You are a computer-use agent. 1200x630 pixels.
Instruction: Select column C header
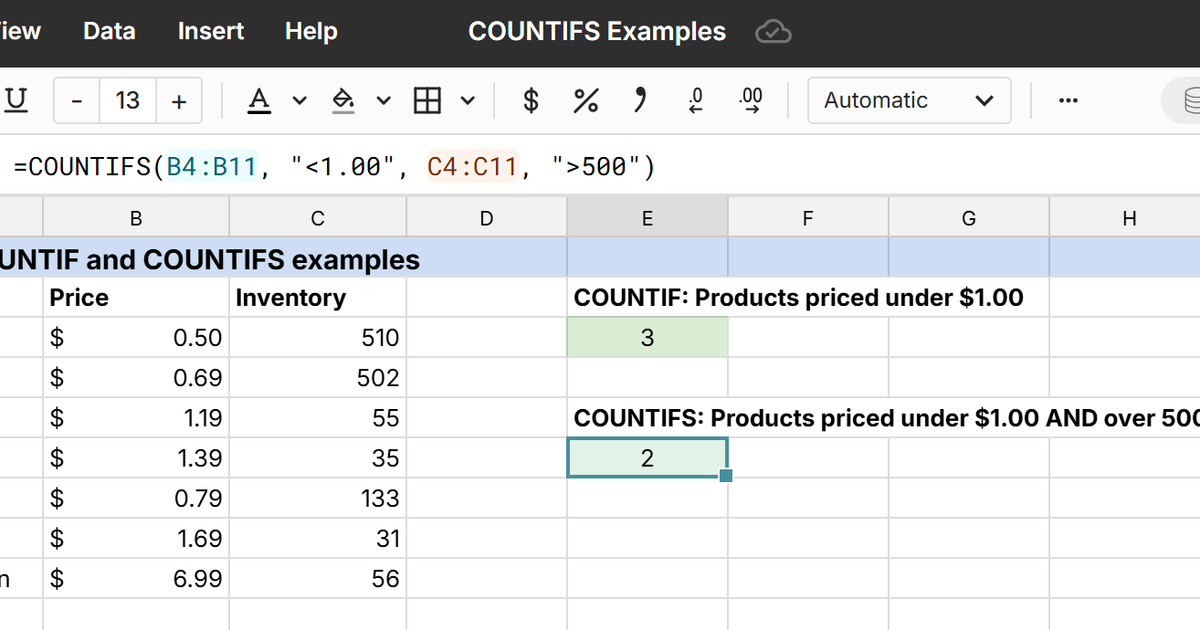click(317, 218)
